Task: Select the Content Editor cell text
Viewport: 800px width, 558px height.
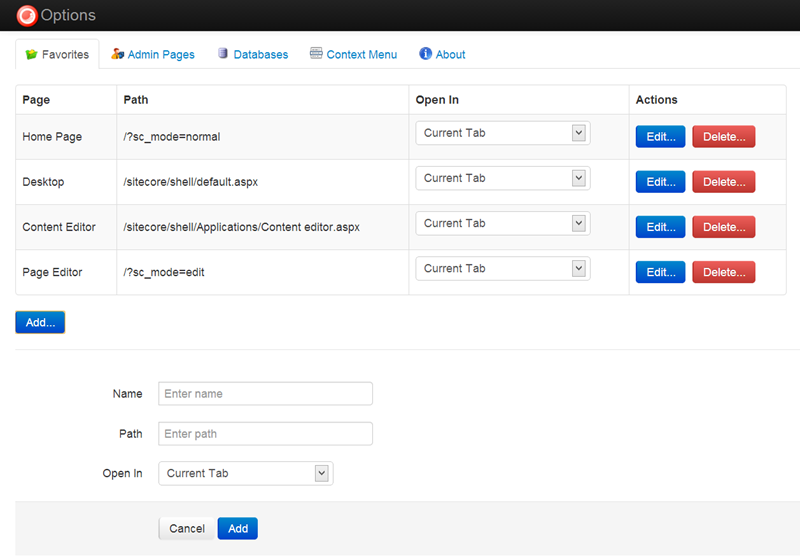Action: (59, 227)
